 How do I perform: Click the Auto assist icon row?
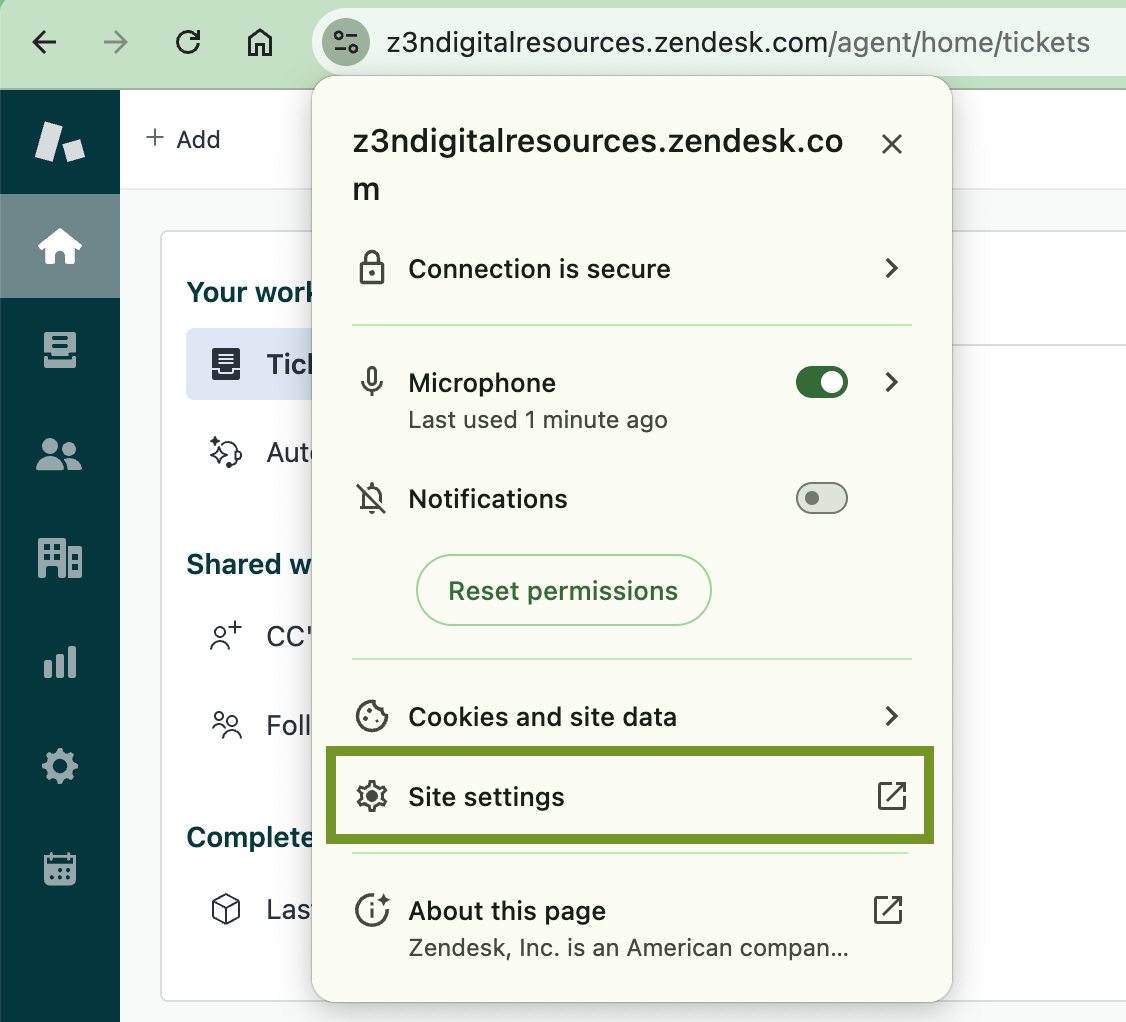coord(259,452)
